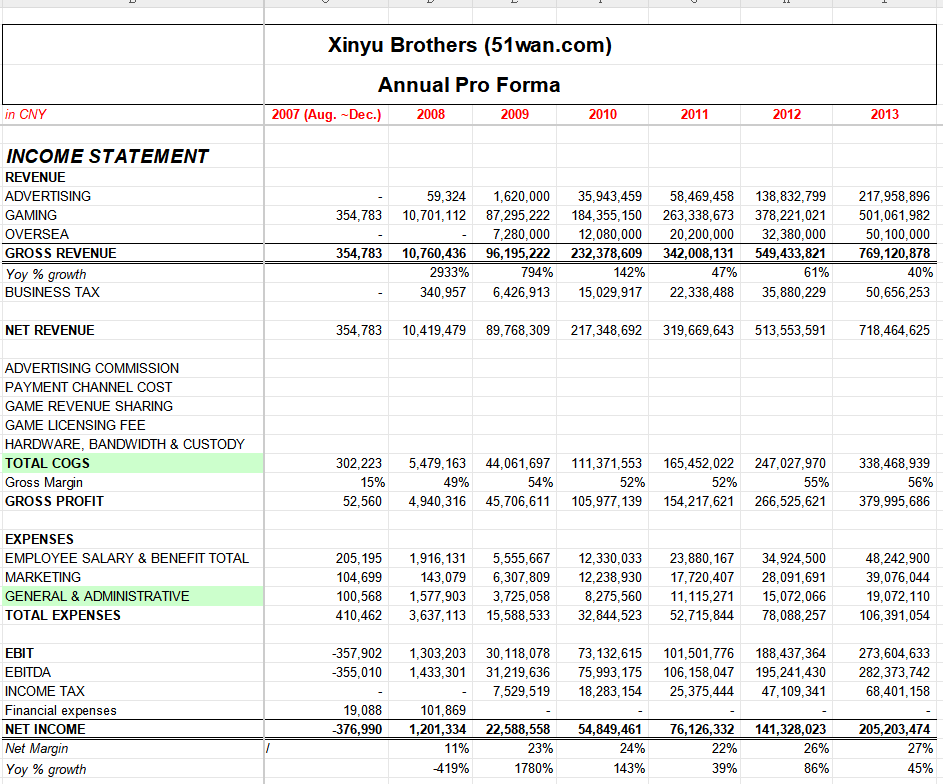Select the TOTAL EXPENSES row label
This screenshot has height=784, width=943.
point(63,616)
